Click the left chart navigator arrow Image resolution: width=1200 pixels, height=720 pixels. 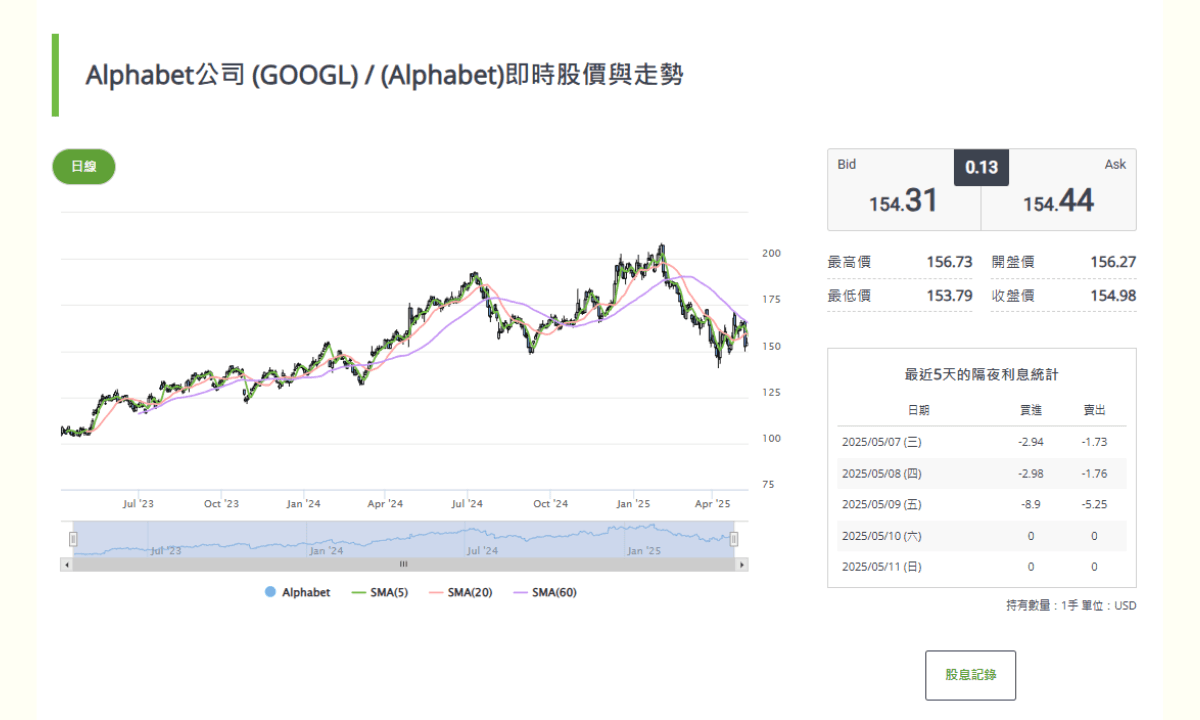tap(66, 564)
